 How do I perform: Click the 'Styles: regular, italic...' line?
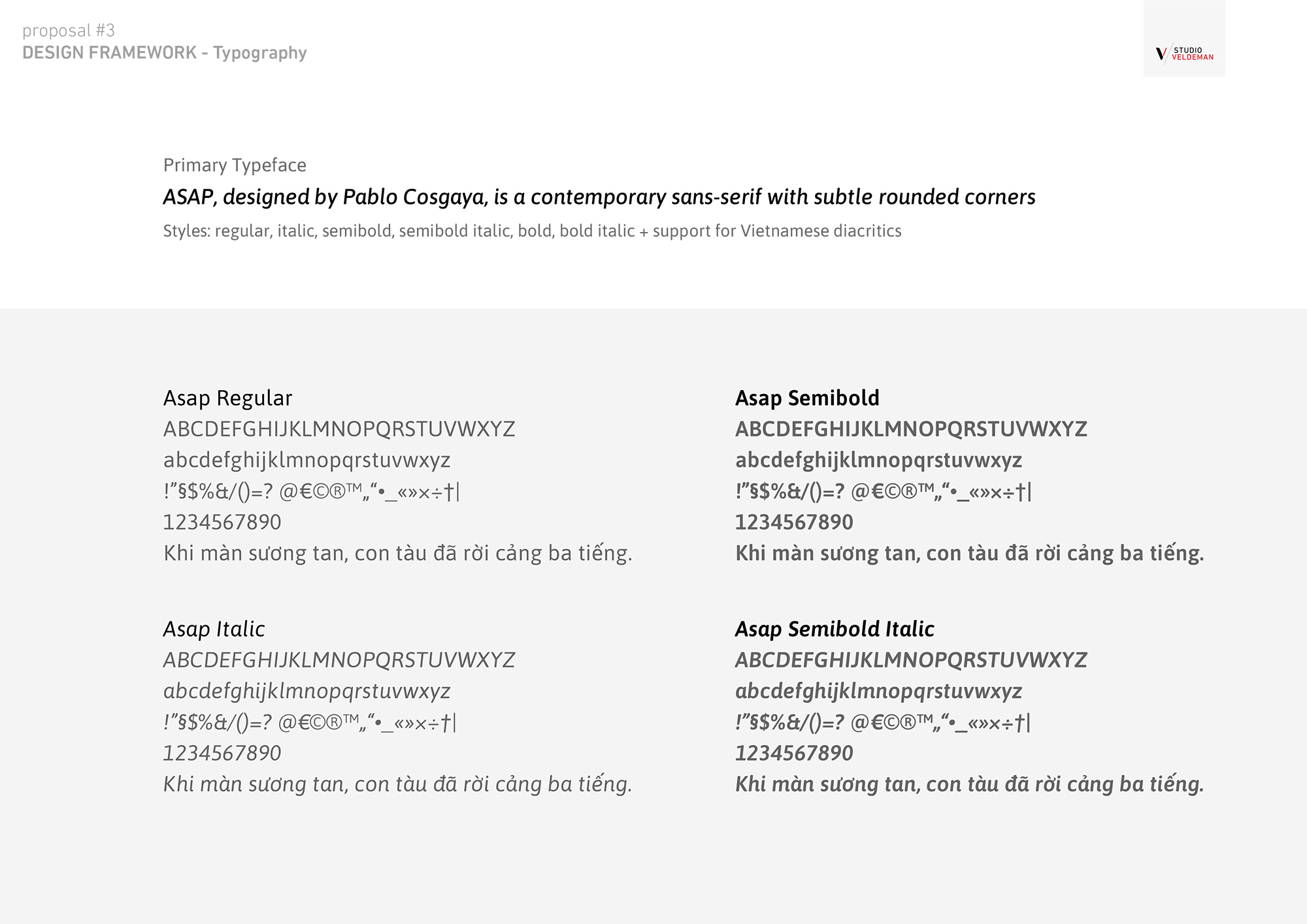pyautogui.click(x=532, y=231)
